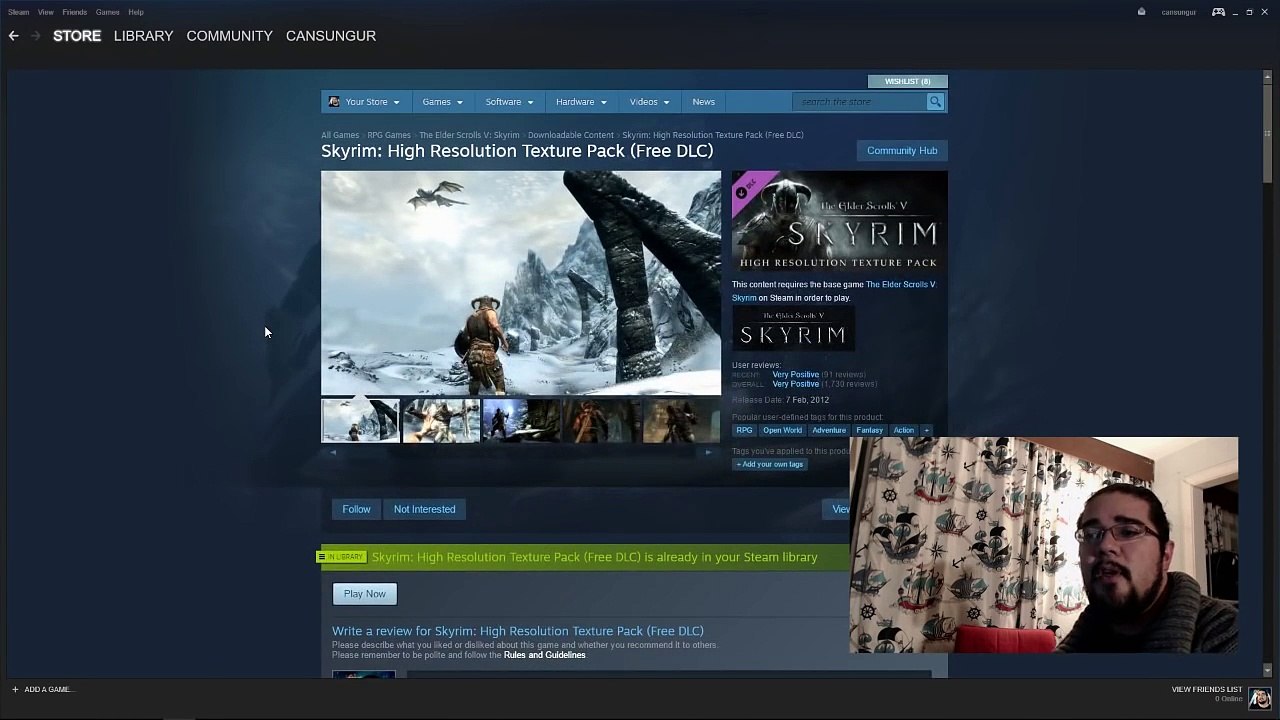This screenshot has width=1280, height=720.
Task: Go back with the back arrow
Action: (13, 36)
